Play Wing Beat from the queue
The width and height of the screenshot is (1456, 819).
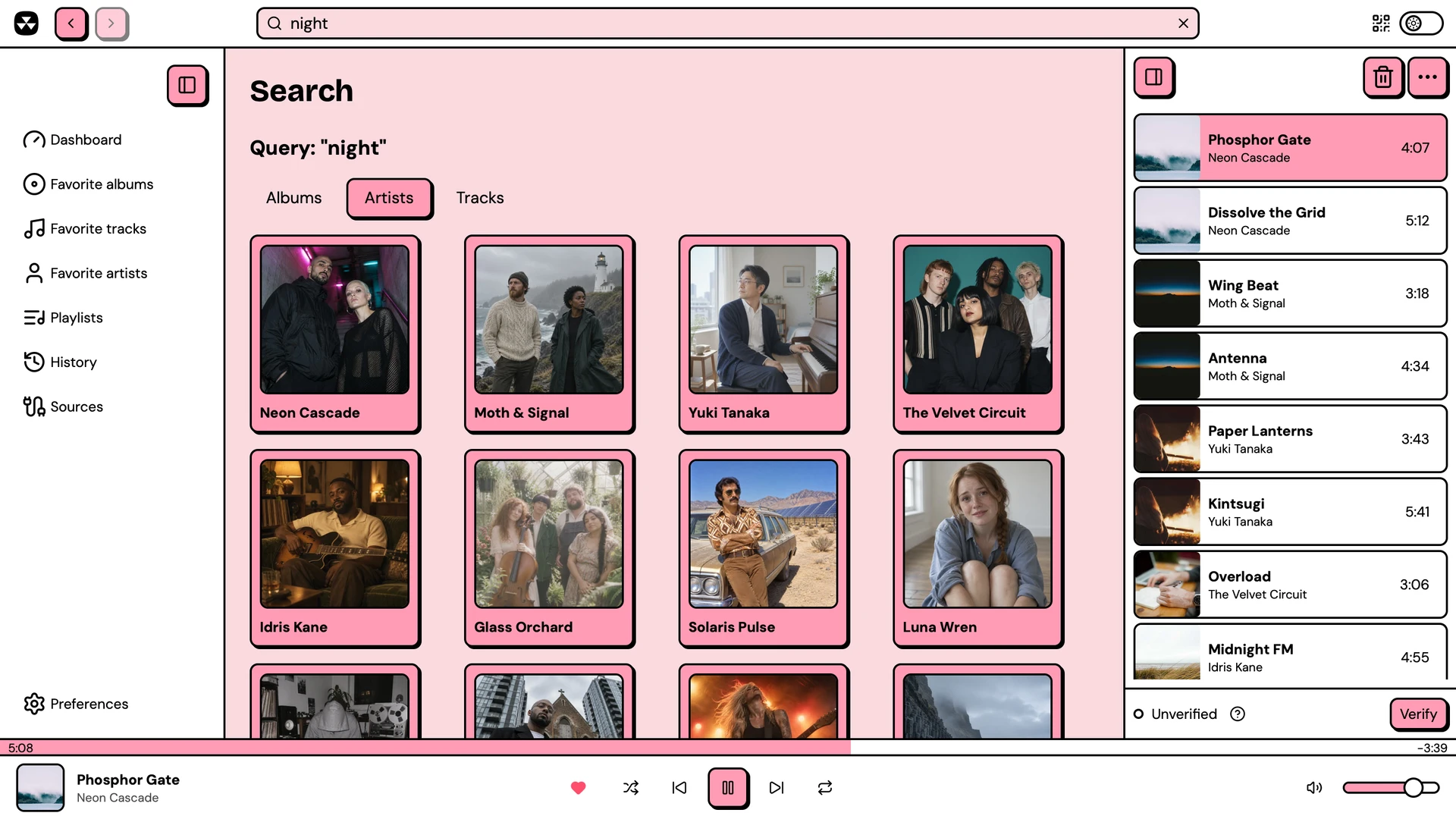pyautogui.click(x=1290, y=293)
